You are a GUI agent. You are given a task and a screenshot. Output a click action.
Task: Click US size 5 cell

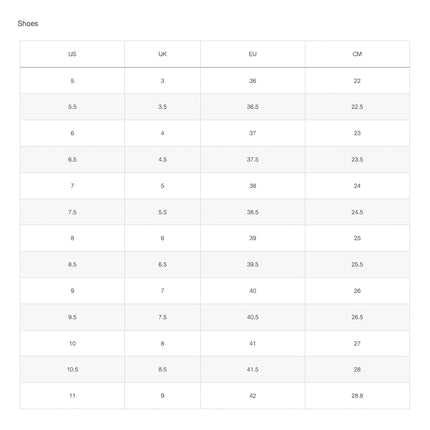pos(72,81)
